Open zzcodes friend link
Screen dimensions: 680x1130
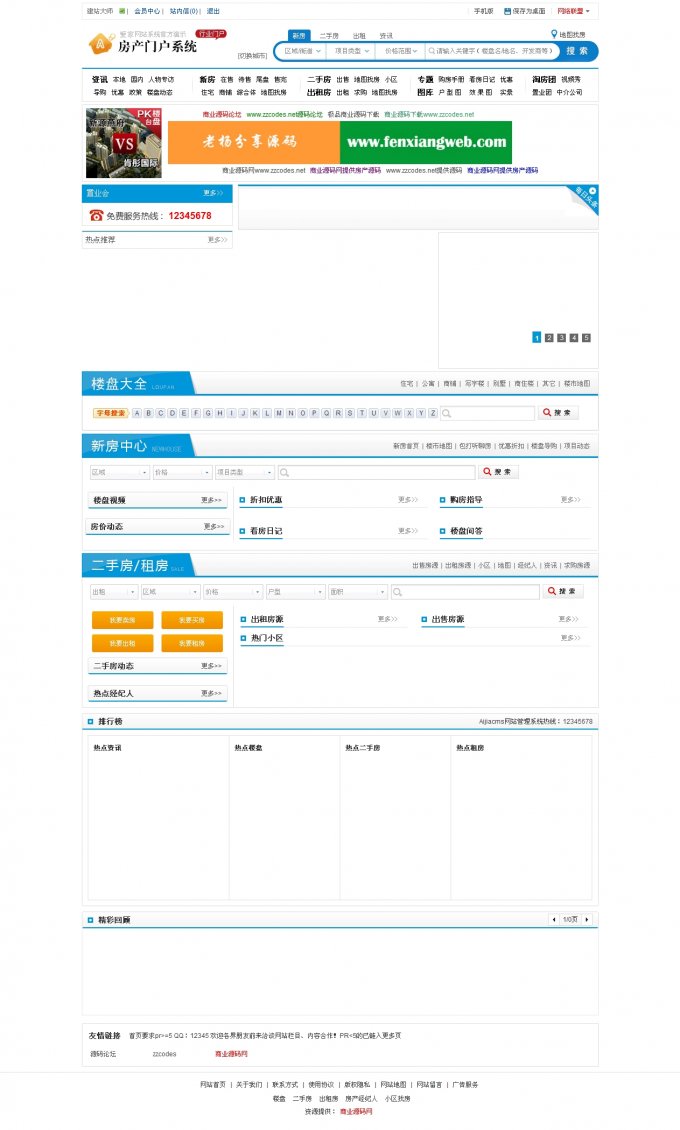(164, 1054)
